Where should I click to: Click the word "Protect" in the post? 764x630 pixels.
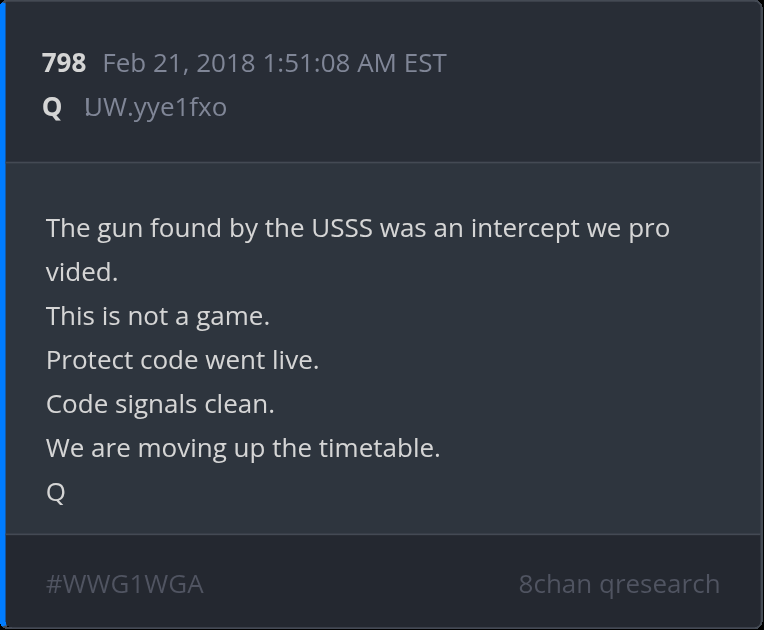(87, 360)
